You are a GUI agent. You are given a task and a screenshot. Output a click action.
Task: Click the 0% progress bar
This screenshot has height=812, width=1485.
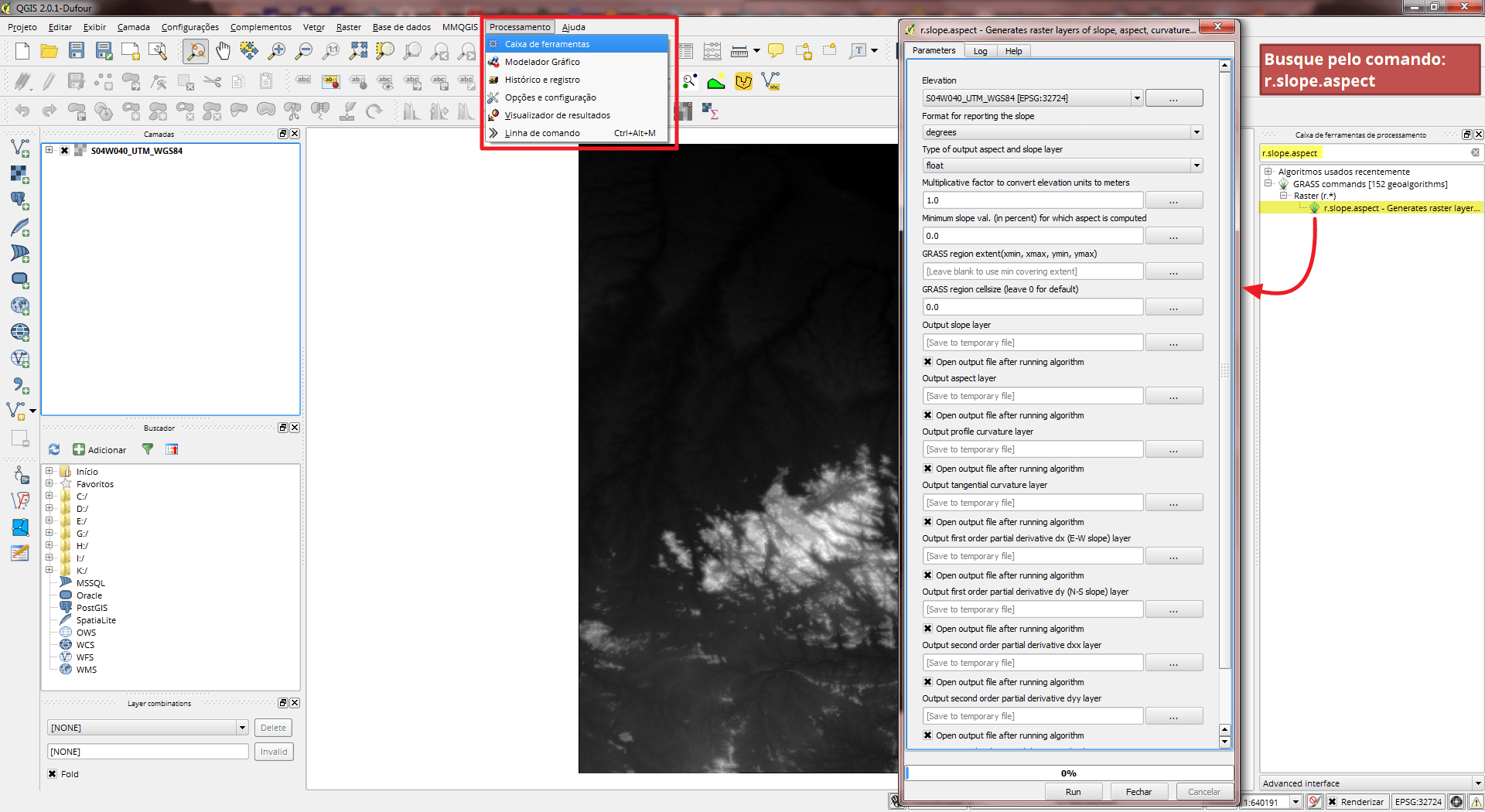pyautogui.click(x=1068, y=773)
